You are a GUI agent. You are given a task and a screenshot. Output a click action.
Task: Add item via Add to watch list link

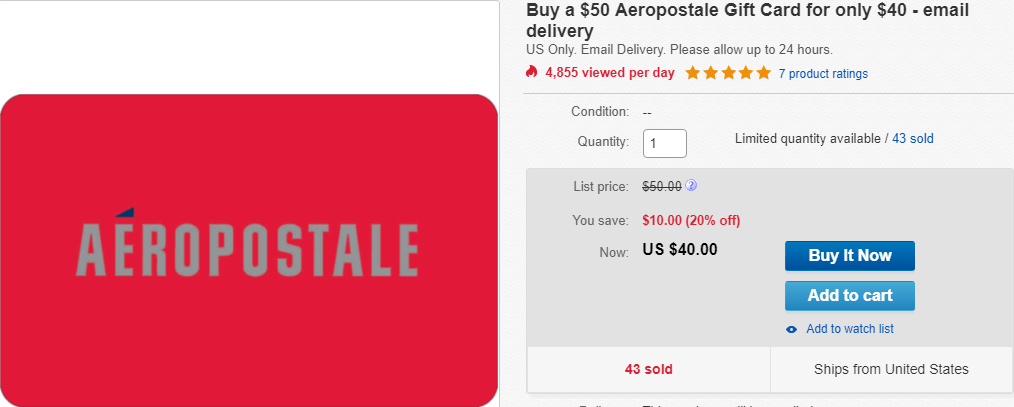tap(850, 329)
